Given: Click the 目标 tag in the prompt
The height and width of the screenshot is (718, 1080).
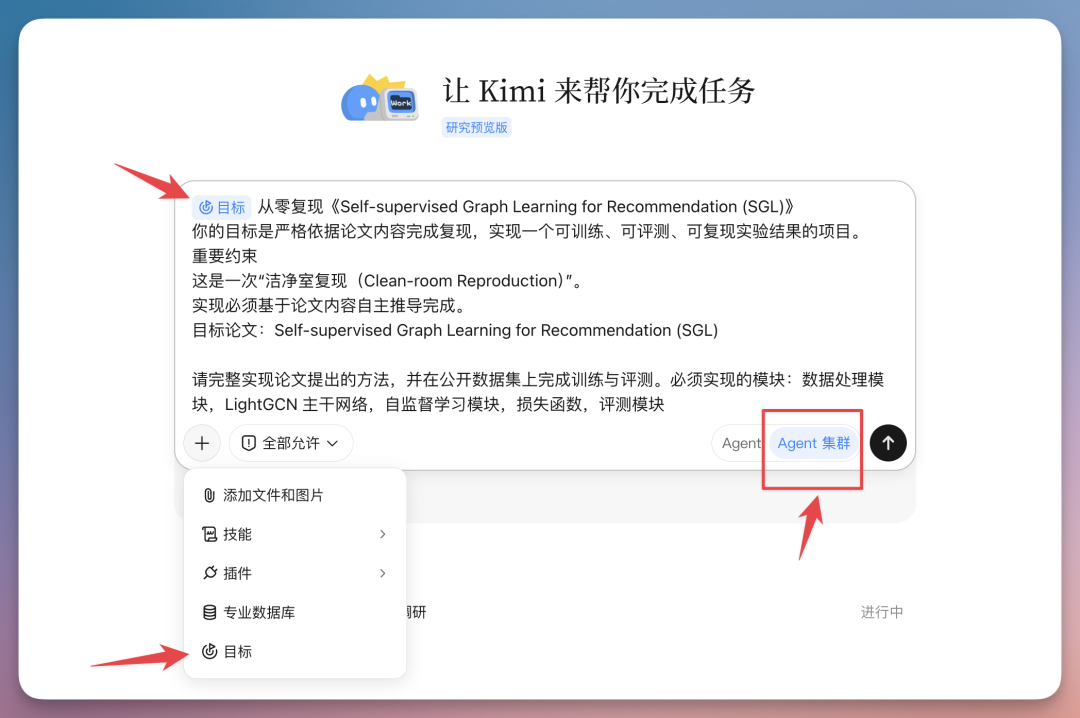Looking at the screenshot, I should pyautogui.click(x=222, y=207).
